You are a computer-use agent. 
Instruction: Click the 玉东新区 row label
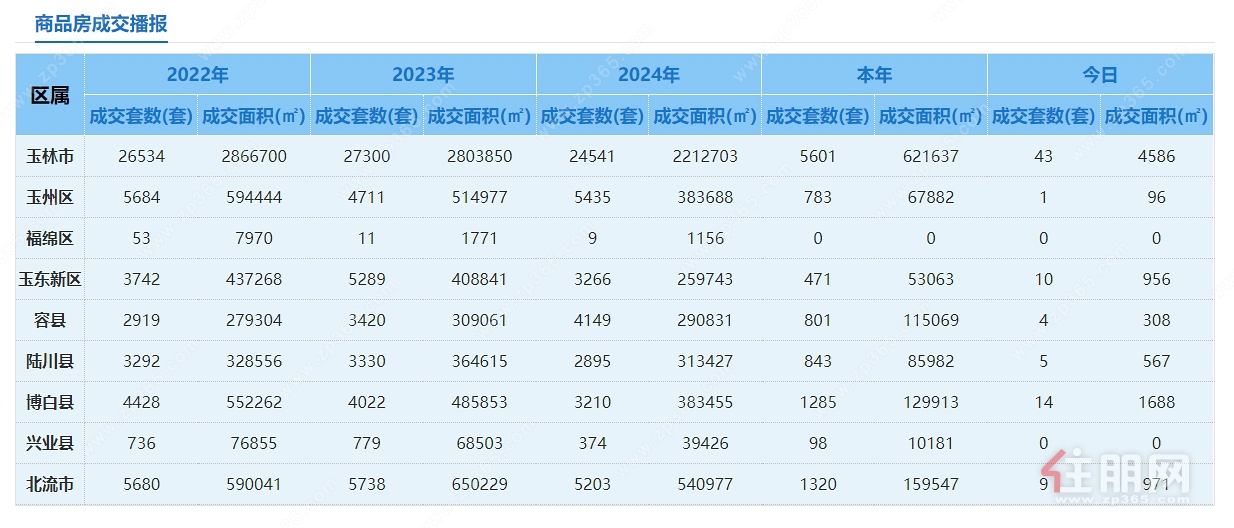point(50,279)
